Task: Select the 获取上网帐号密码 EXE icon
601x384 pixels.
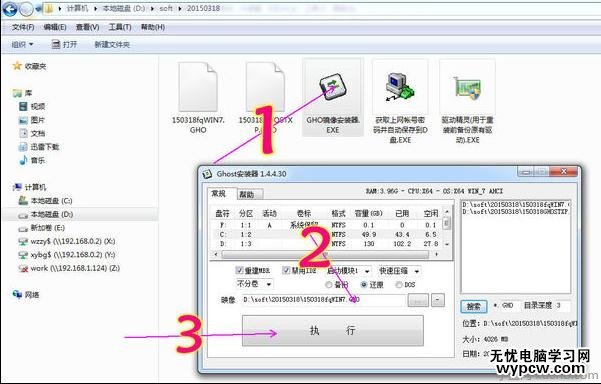Action: [400, 87]
